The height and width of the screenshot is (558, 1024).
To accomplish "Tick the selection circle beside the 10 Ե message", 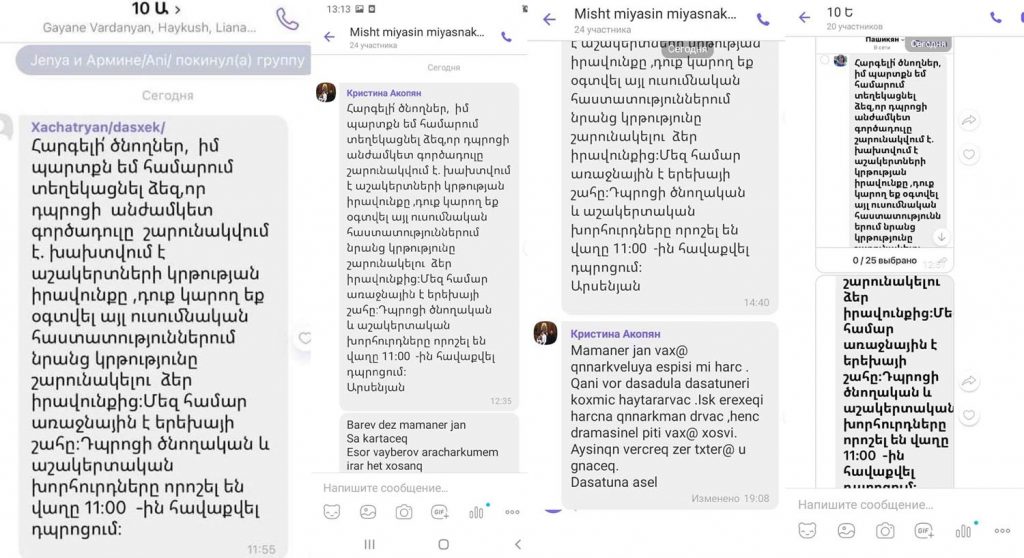I will (824, 60).
